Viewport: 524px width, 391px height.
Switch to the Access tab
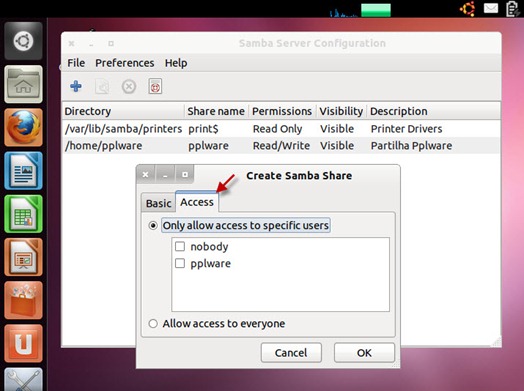[x=197, y=202]
